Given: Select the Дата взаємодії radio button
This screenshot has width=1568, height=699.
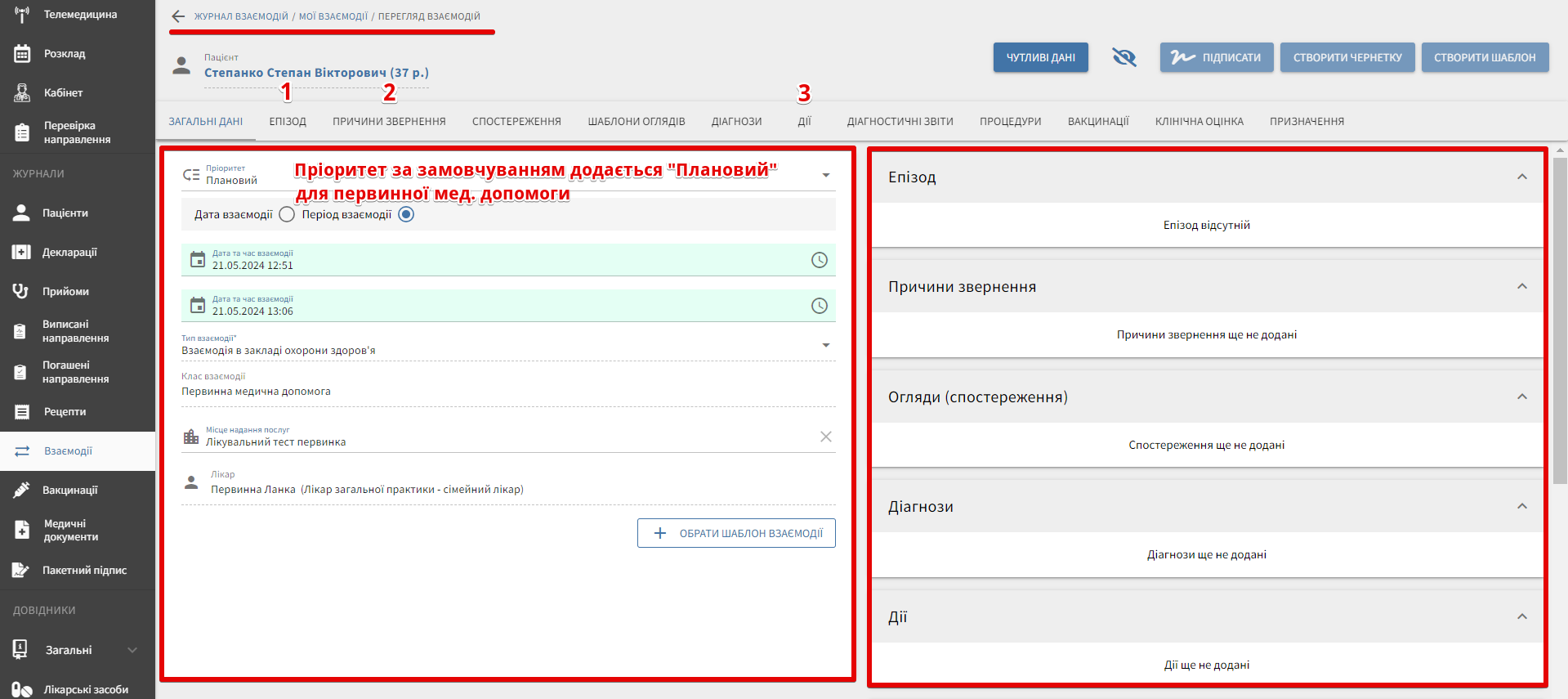Looking at the screenshot, I should pyautogui.click(x=287, y=214).
